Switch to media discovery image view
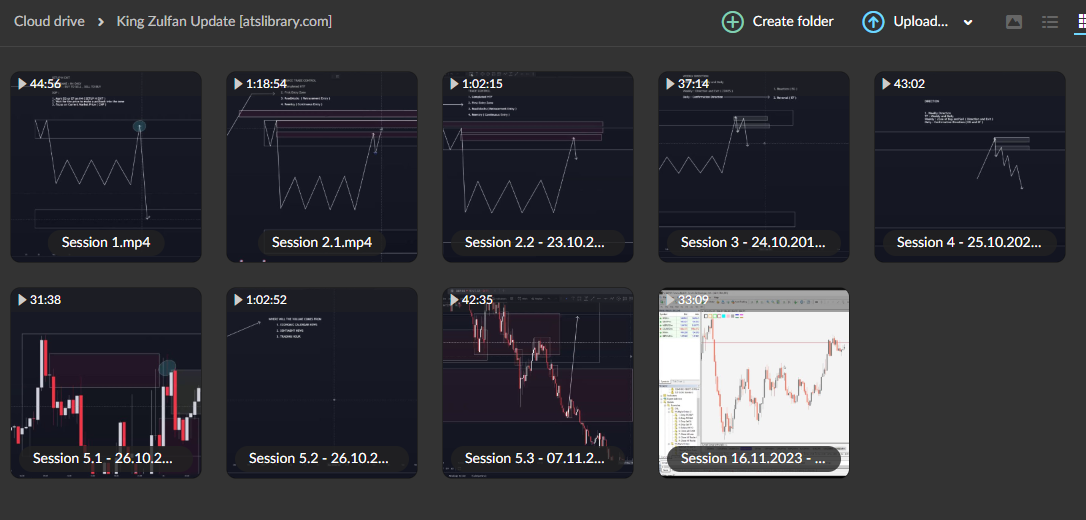 point(1014,22)
